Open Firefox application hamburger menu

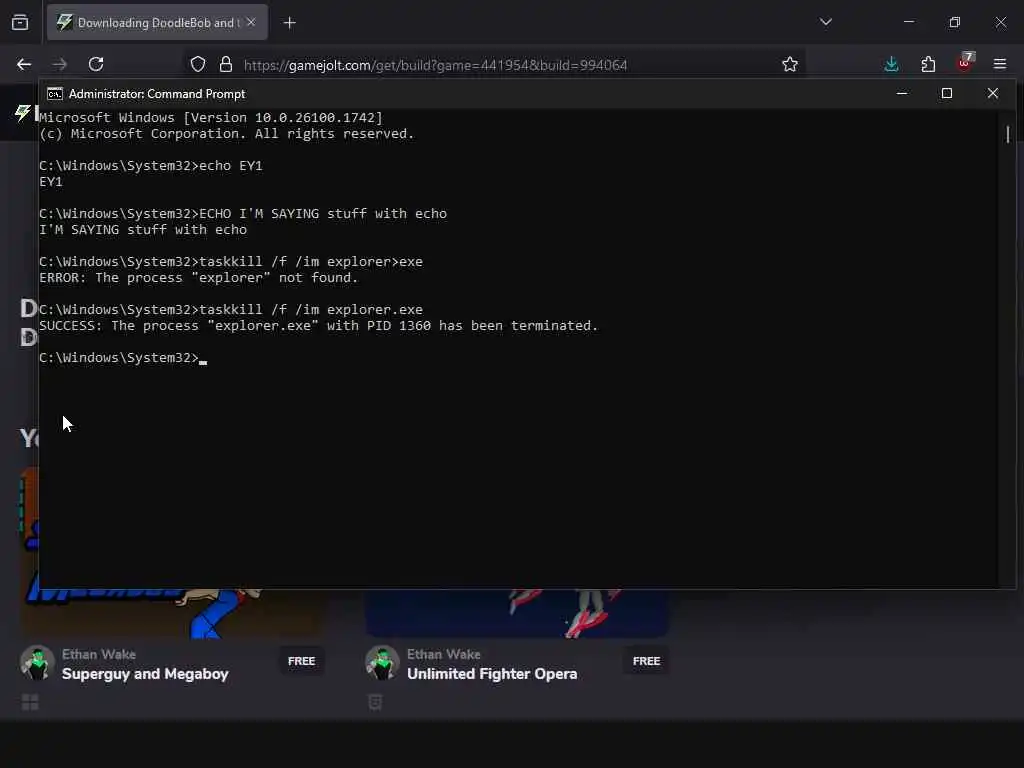pos(1000,64)
